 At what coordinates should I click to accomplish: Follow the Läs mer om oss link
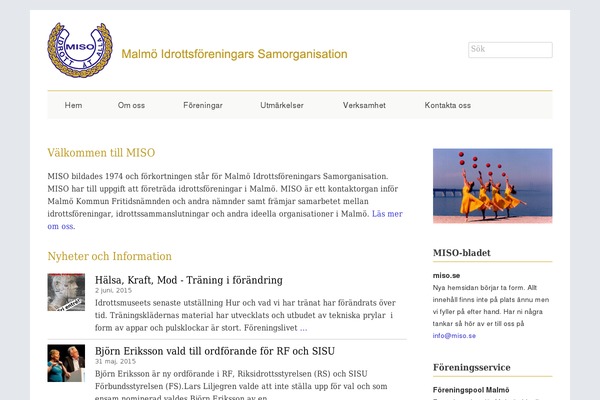tap(387, 214)
